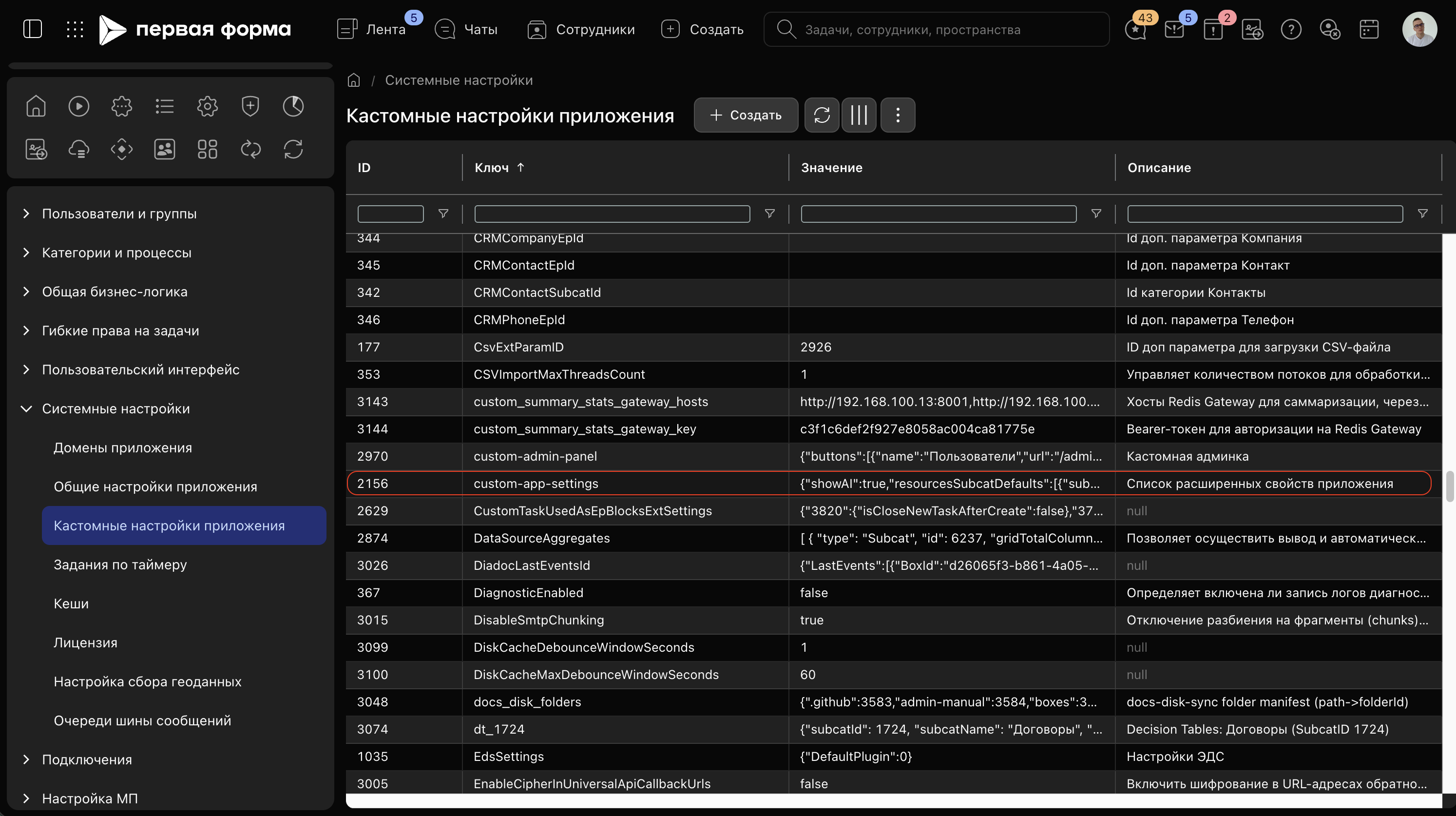Image resolution: width=1456 pixels, height=816 pixels.
Task: Open the Ключ column filter funnel
Action: pos(769,214)
